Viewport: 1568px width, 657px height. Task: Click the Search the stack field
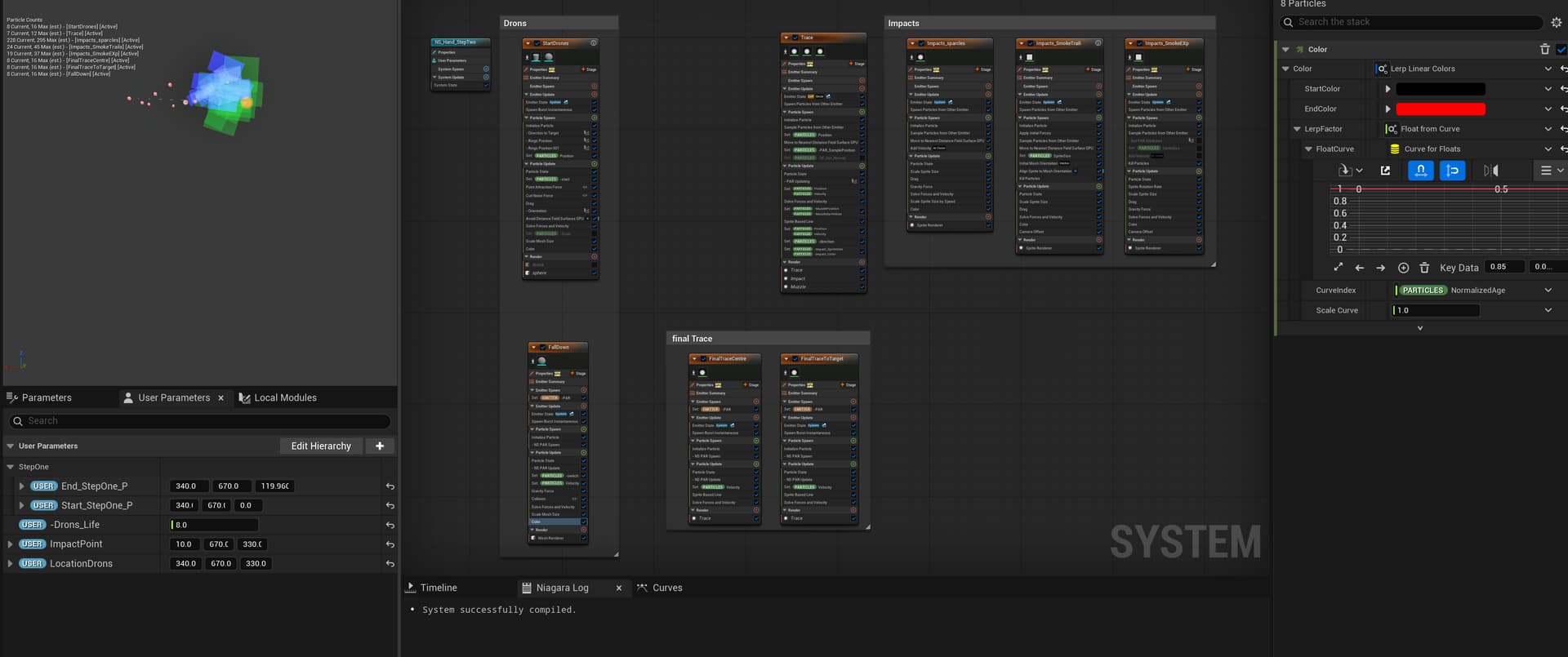click(1413, 23)
